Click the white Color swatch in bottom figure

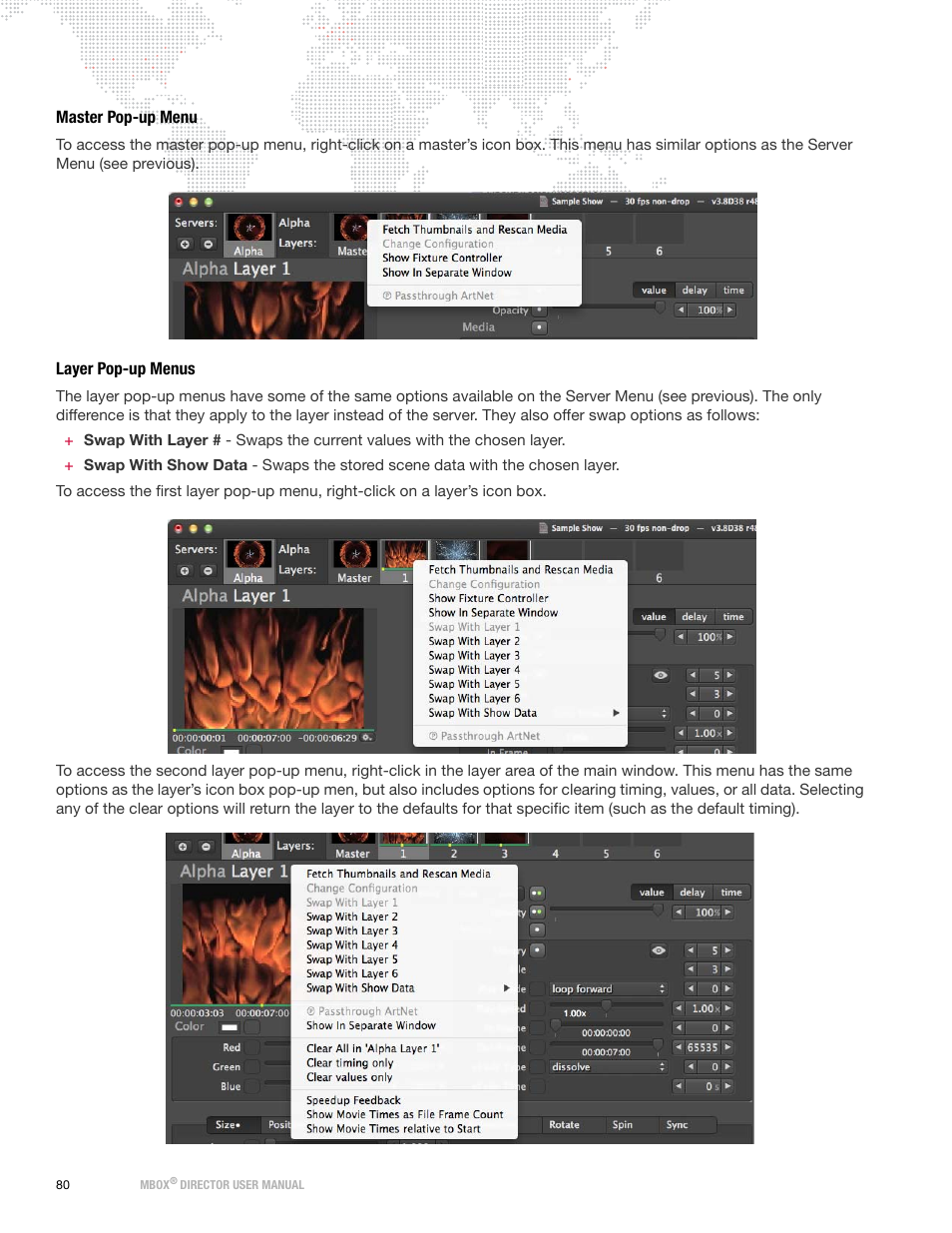(230, 1027)
